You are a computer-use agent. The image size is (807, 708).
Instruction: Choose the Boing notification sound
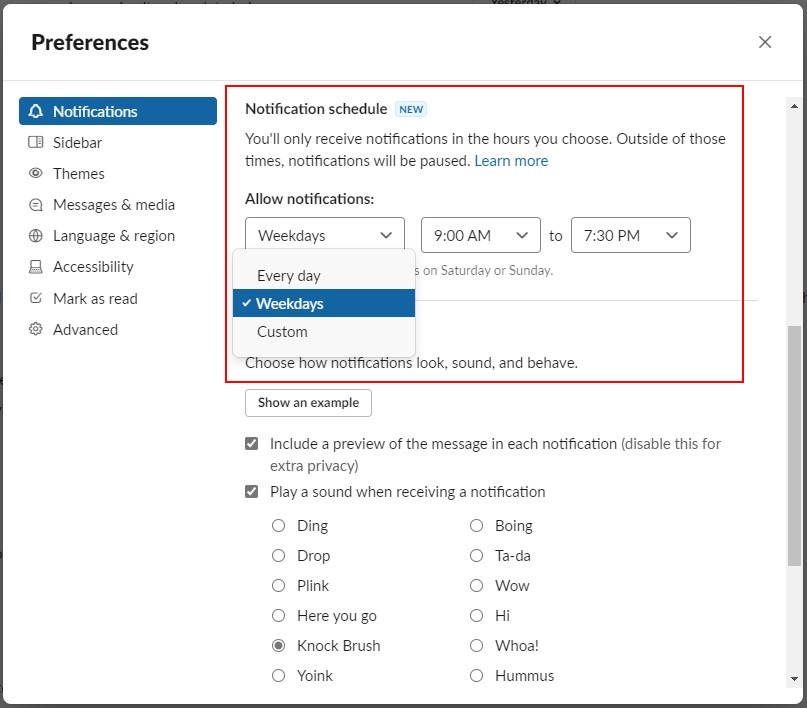click(x=477, y=525)
